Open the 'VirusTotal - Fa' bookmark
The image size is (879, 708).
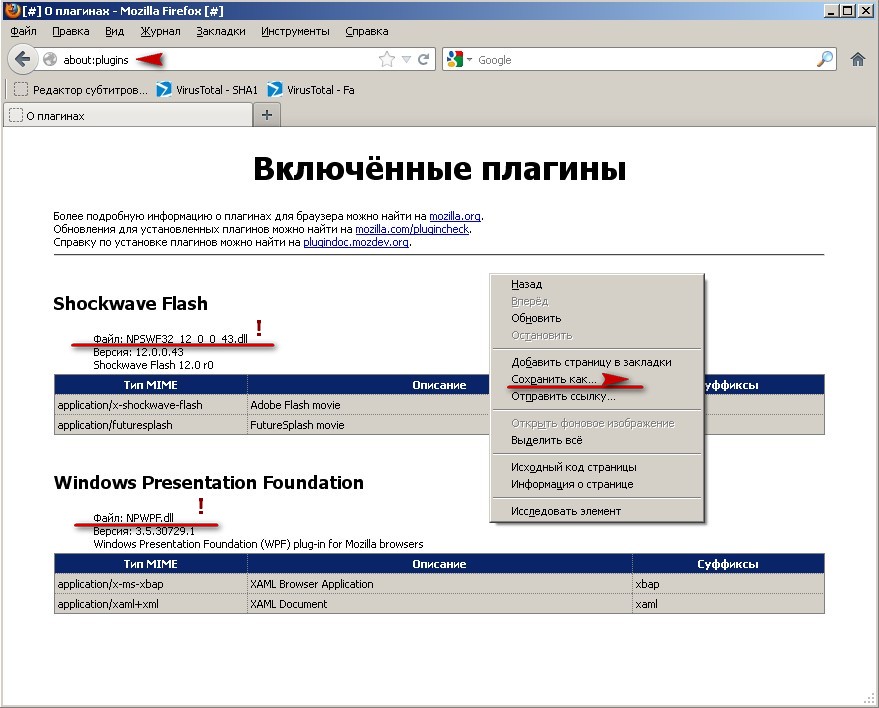[311, 90]
